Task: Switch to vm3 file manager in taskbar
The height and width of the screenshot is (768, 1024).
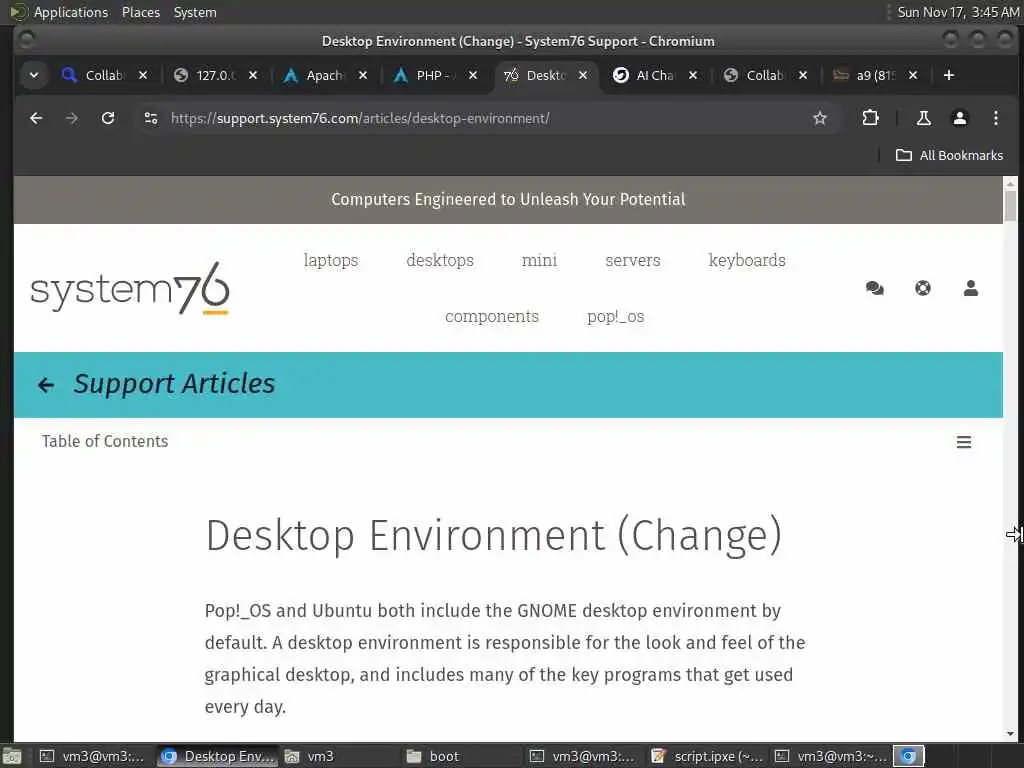Action: click(339, 756)
